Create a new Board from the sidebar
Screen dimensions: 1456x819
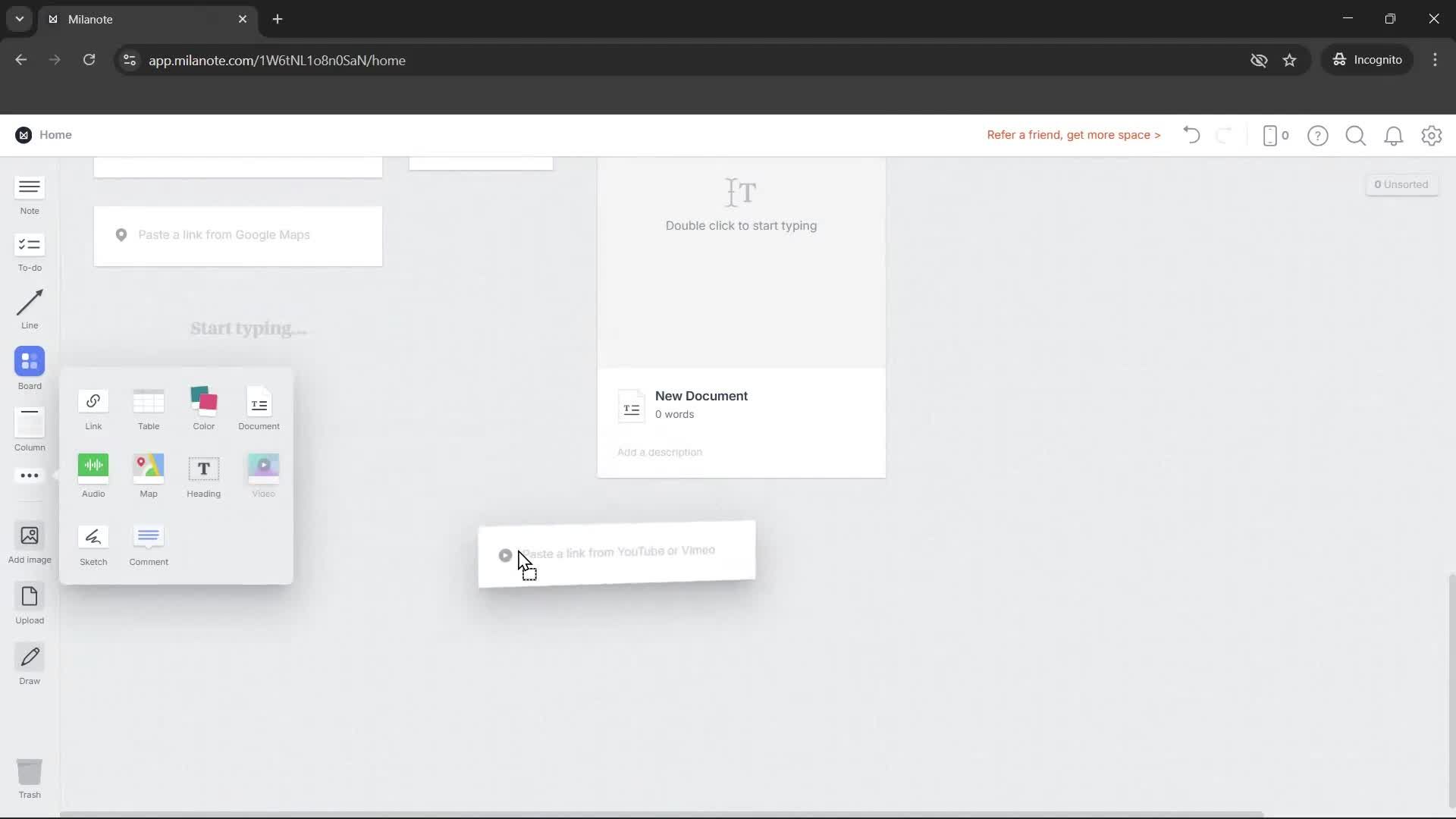pos(29,369)
